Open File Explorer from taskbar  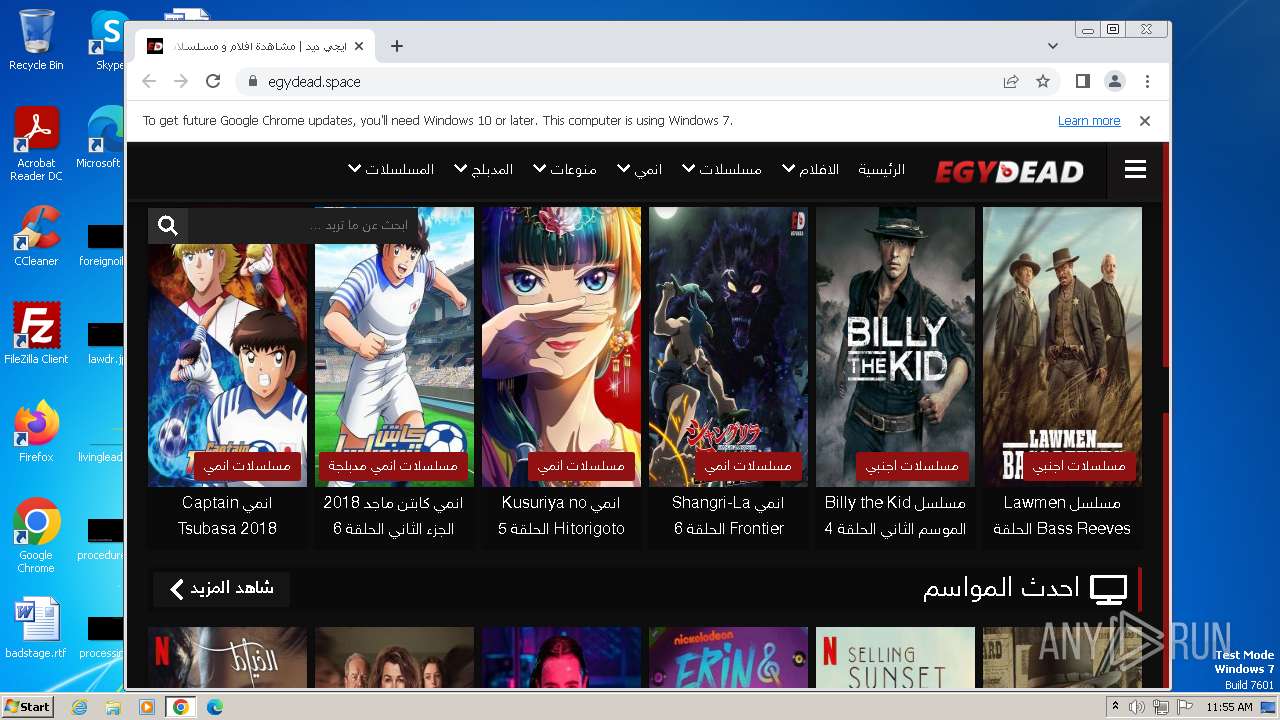[113, 707]
